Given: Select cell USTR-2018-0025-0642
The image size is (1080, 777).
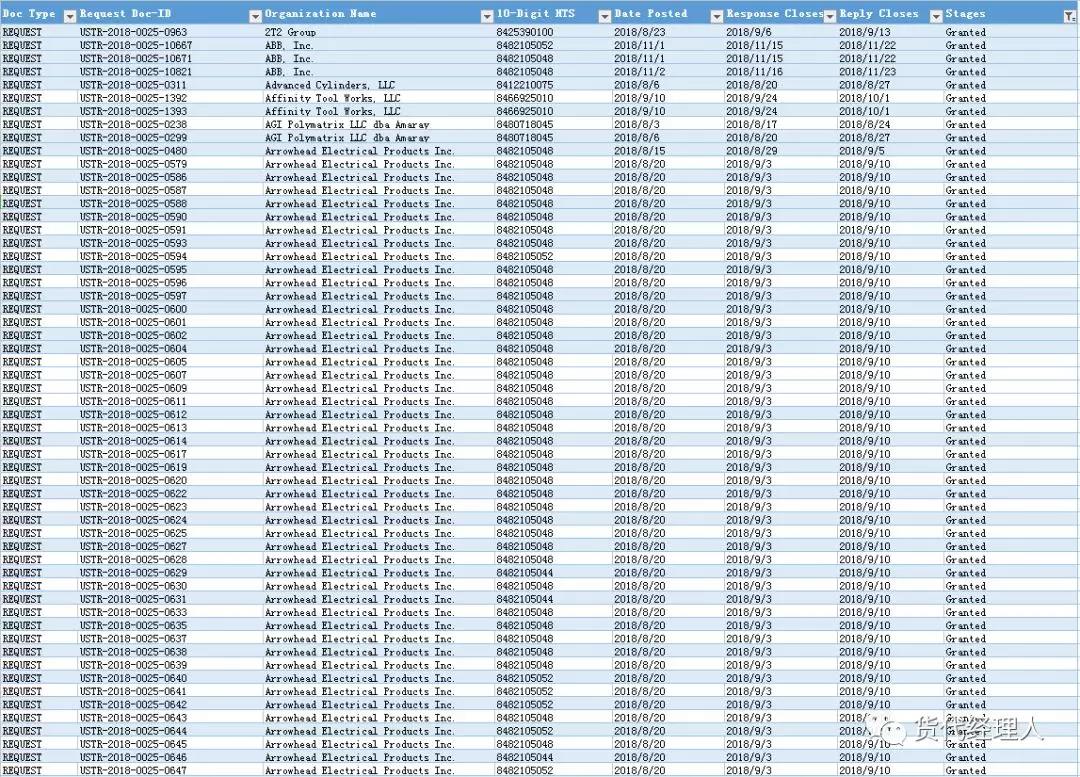Looking at the screenshot, I should [170, 705].
